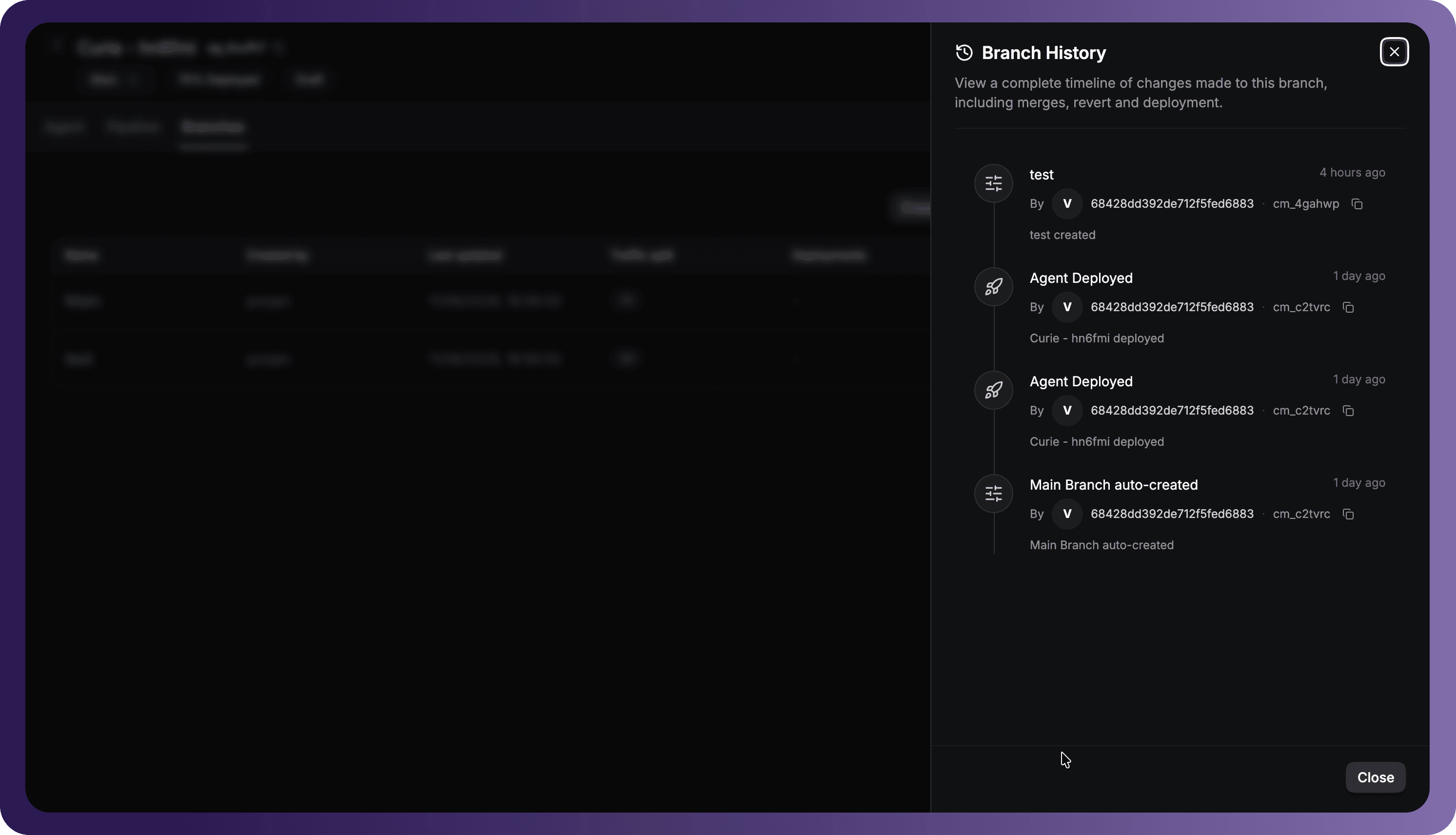Click the Branch History clock icon
Image resolution: width=1456 pixels, height=835 pixels.
click(964, 53)
